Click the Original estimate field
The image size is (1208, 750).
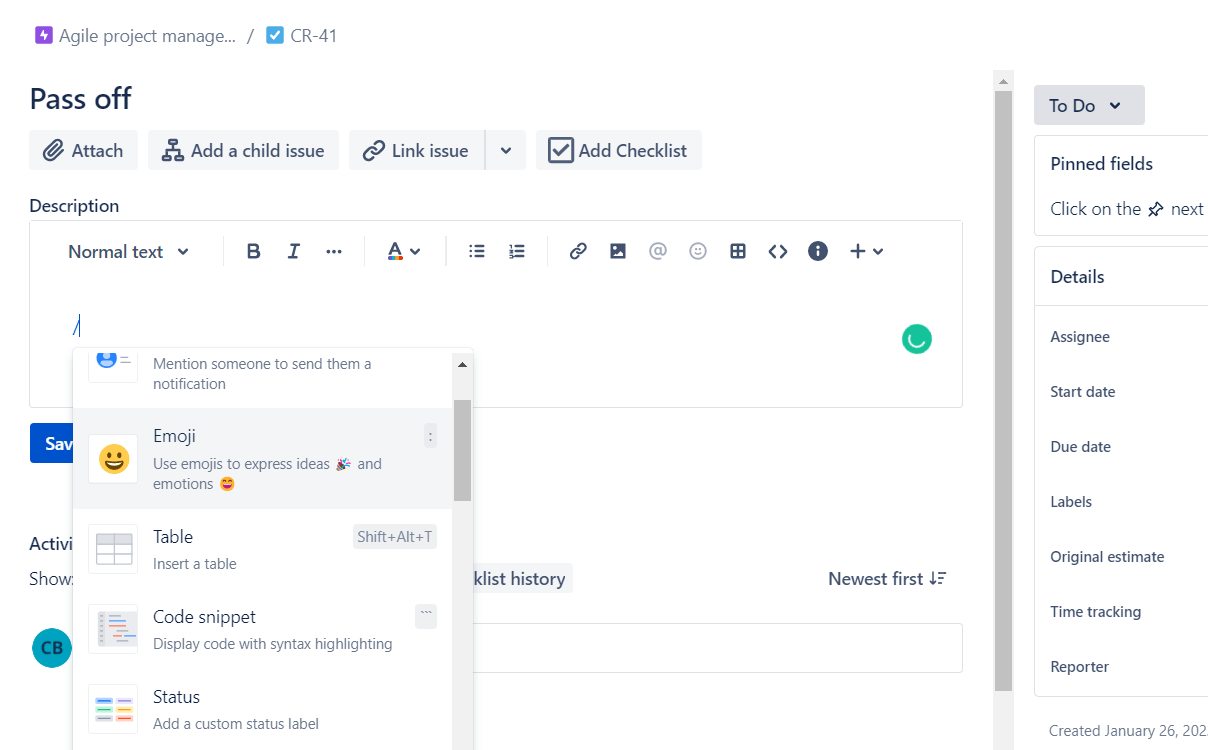1107,557
